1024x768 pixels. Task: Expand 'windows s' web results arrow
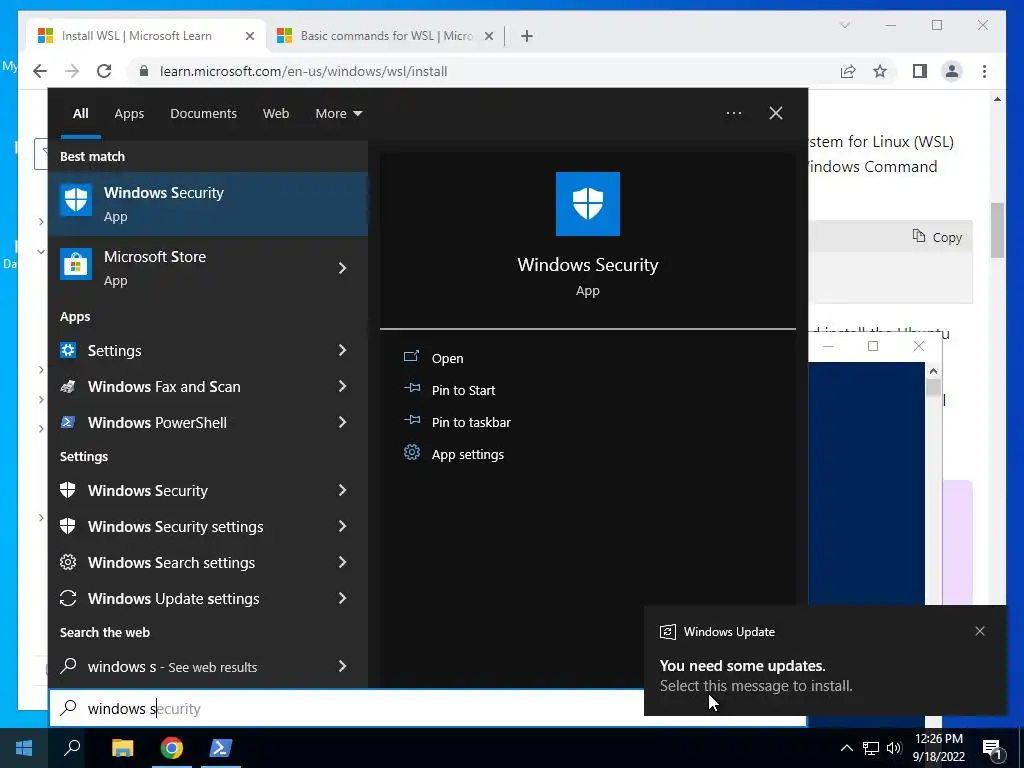click(x=343, y=666)
